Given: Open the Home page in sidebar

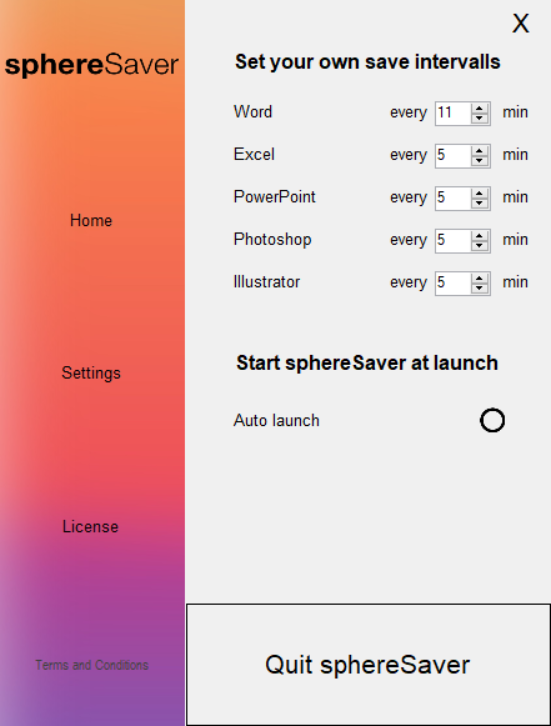Looking at the screenshot, I should coord(91,220).
